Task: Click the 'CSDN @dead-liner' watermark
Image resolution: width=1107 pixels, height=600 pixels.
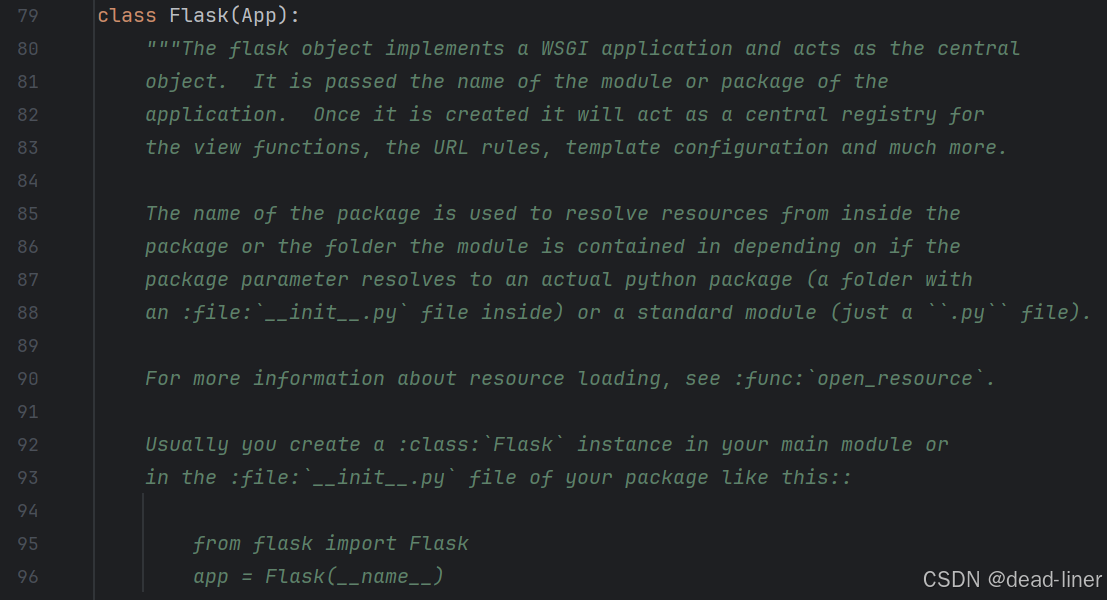Action: pos(1012,580)
